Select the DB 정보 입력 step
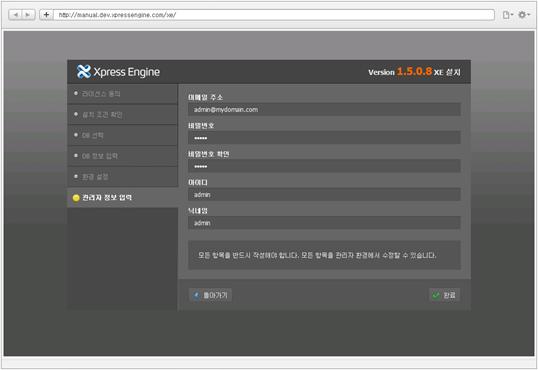Viewport: 538px width, 370px height. pyautogui.click(x=122, y=156)
